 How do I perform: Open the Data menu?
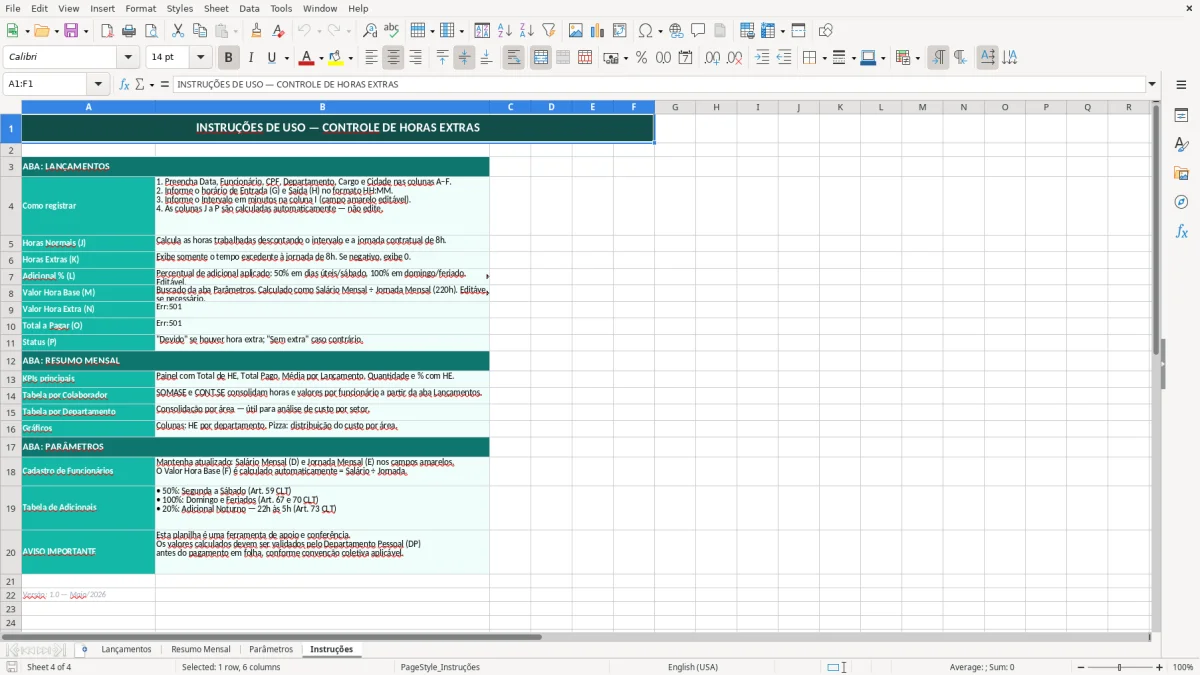(249, 8)
